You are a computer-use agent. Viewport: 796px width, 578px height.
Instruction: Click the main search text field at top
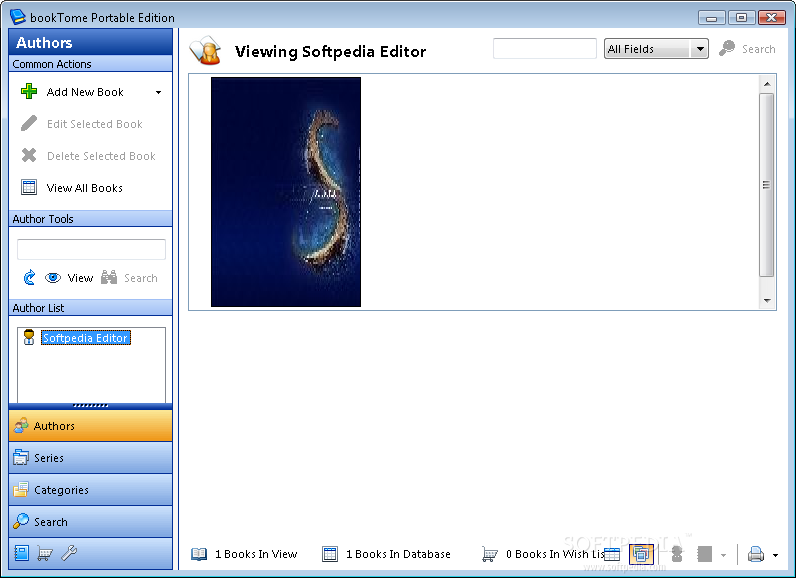pyautogui.click(x=545, y=49)
